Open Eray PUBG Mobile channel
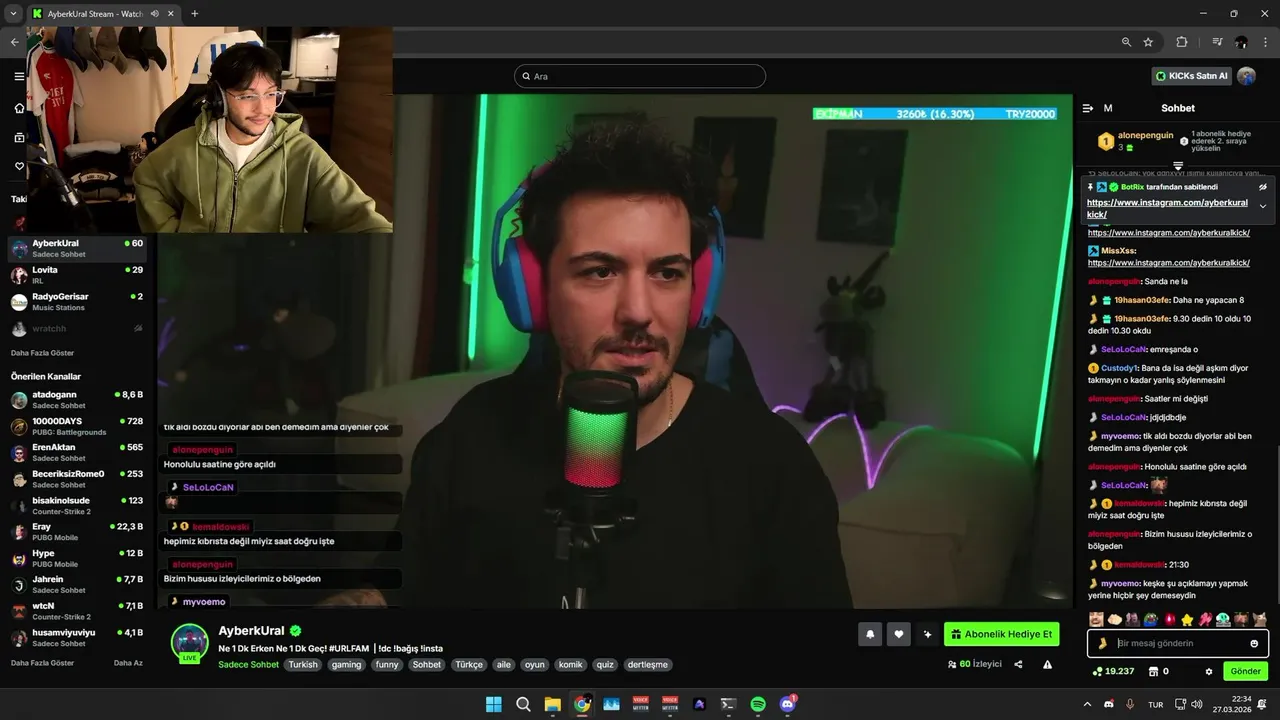 (78, 532)
